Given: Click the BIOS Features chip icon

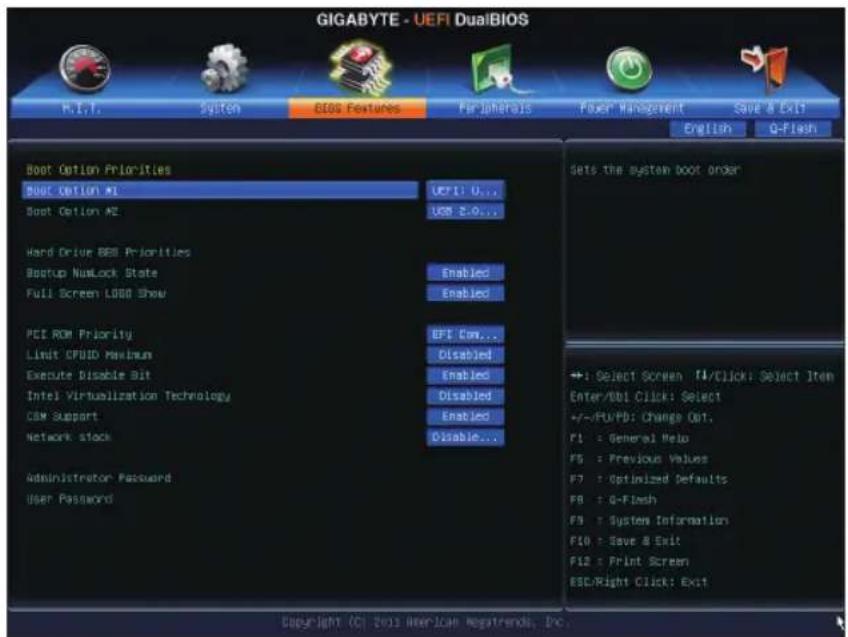Looking at the screenshot, I should (361, 68).
